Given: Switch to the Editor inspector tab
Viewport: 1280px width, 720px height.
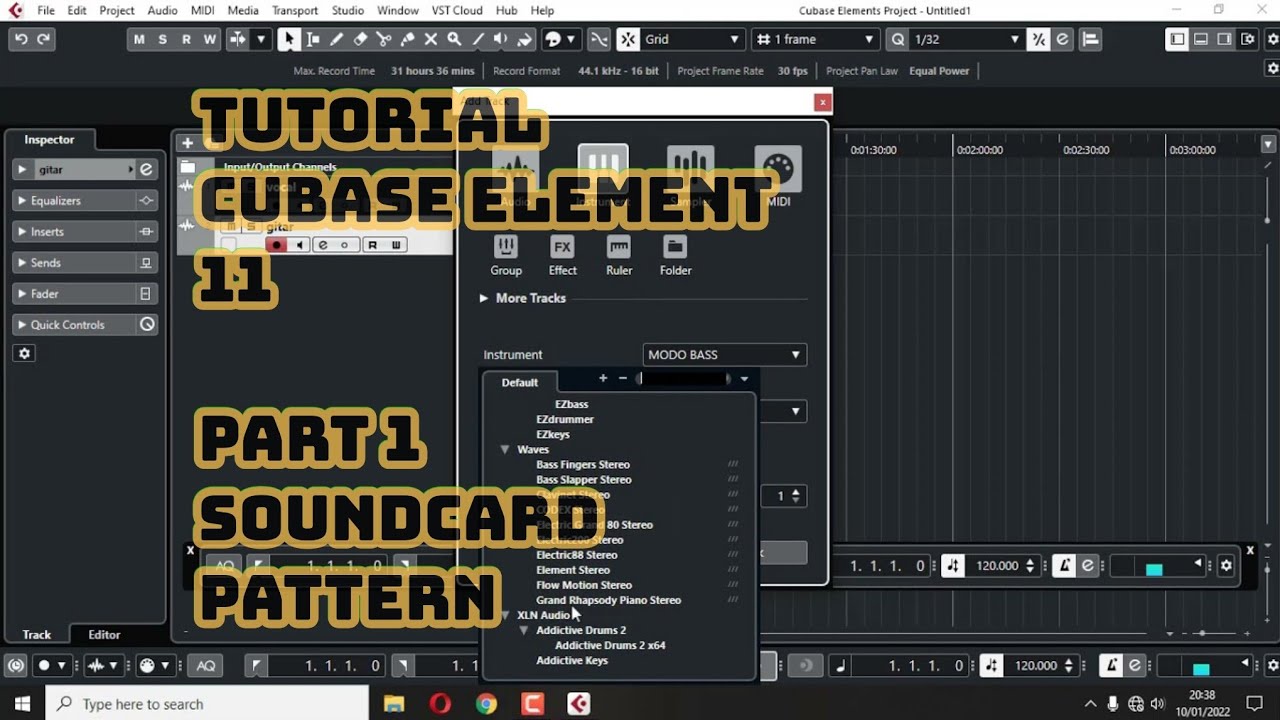Looking at the screenshot, I should [x=104, y=635].
